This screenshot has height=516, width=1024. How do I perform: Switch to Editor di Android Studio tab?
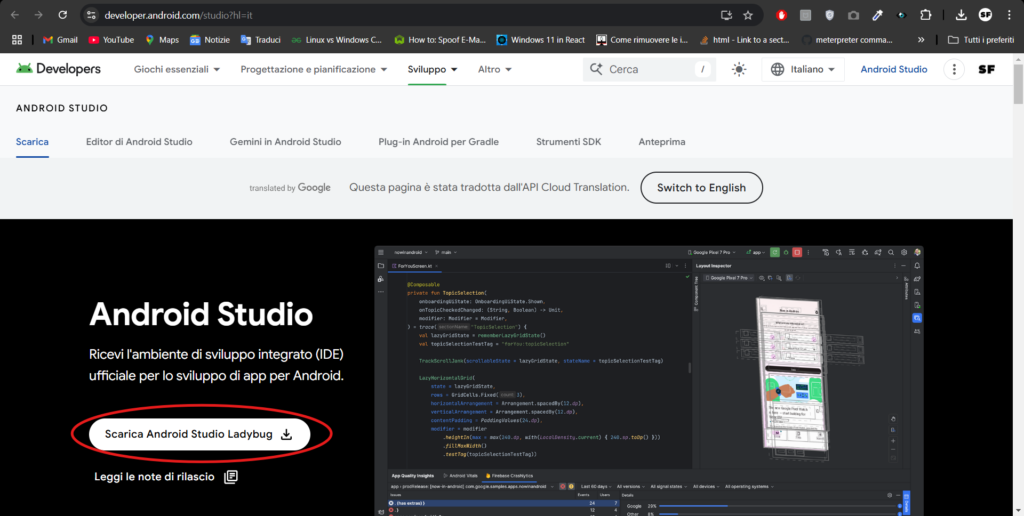point(139,142)
